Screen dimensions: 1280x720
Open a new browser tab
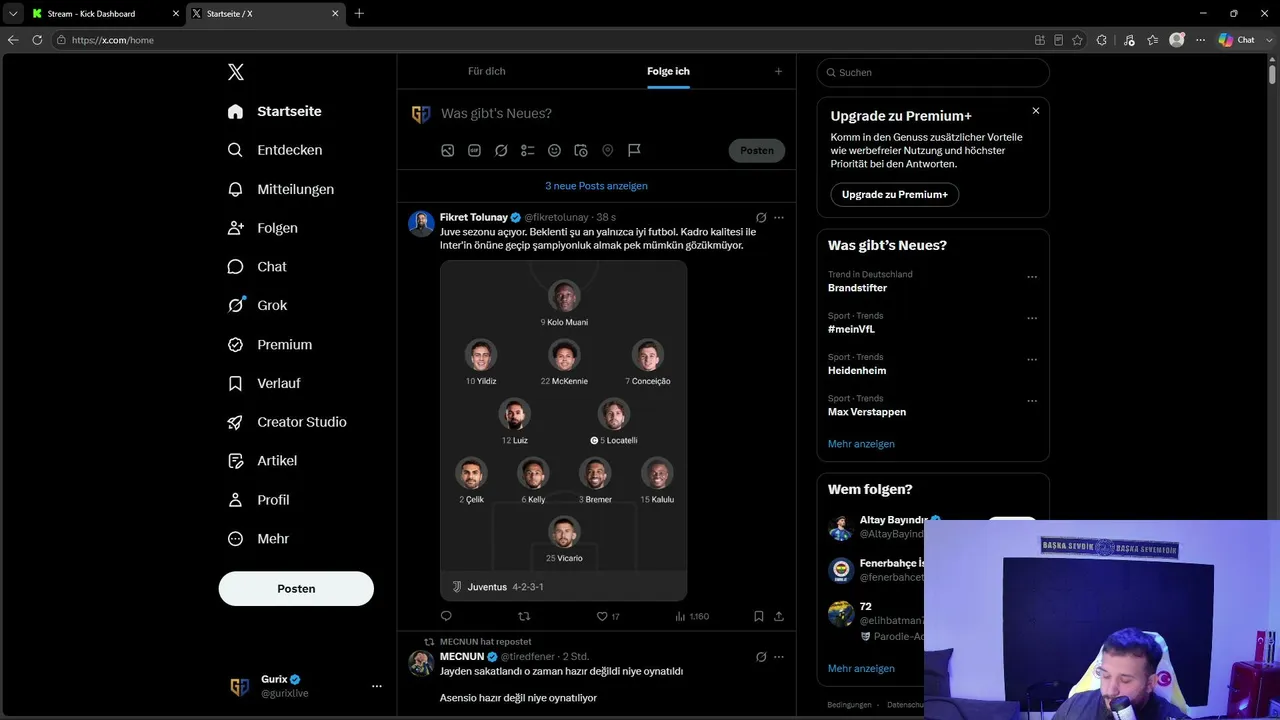tap(360, 14)
